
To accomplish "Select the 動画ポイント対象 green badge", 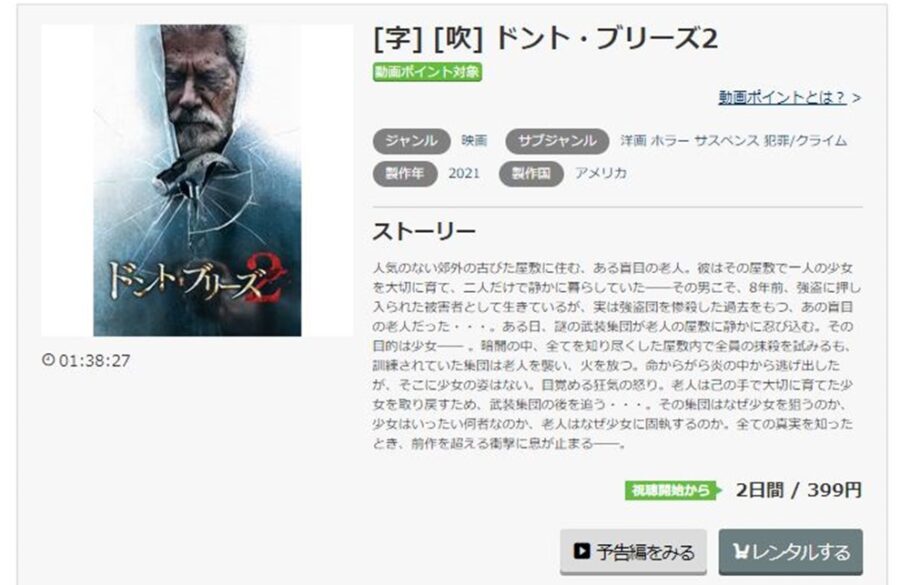I will [x=427, y=72].
